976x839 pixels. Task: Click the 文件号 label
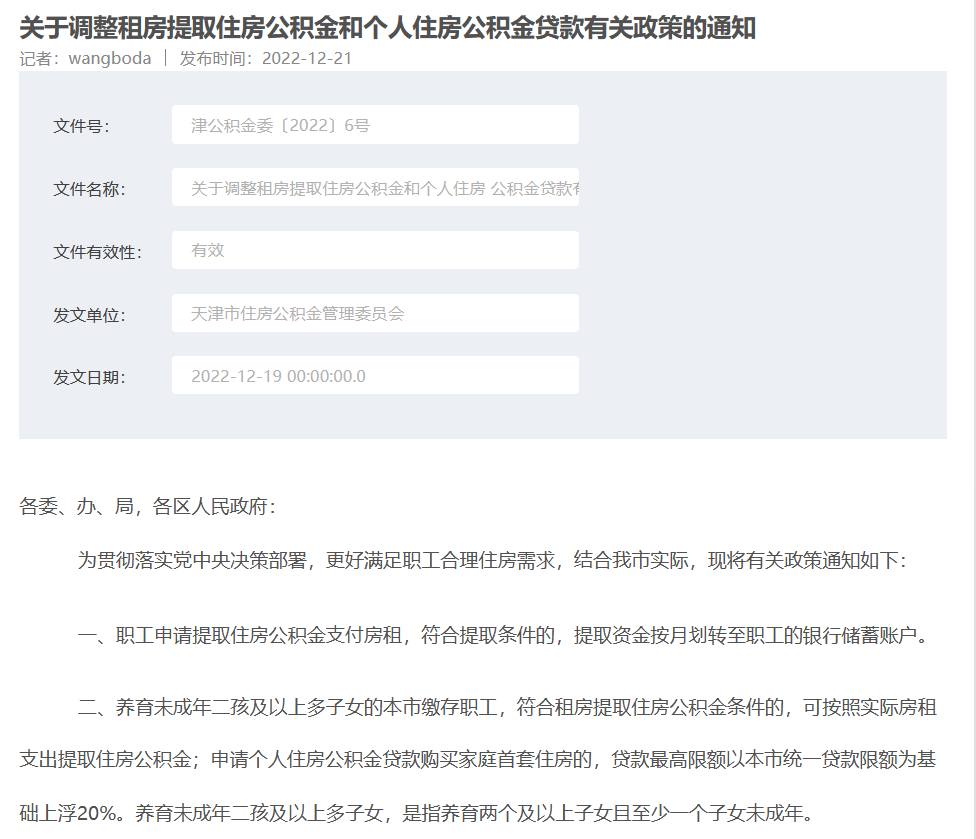tap(81, 126)
